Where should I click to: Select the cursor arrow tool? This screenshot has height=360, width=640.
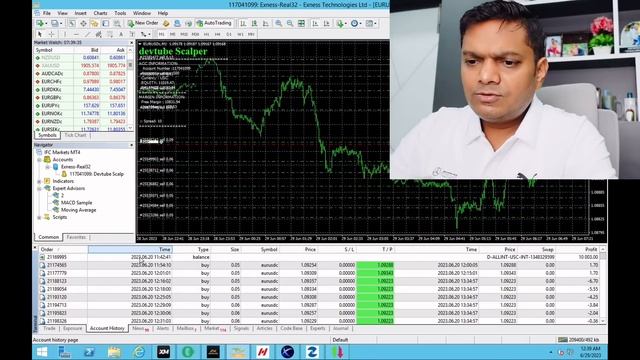tap(40, 34)
